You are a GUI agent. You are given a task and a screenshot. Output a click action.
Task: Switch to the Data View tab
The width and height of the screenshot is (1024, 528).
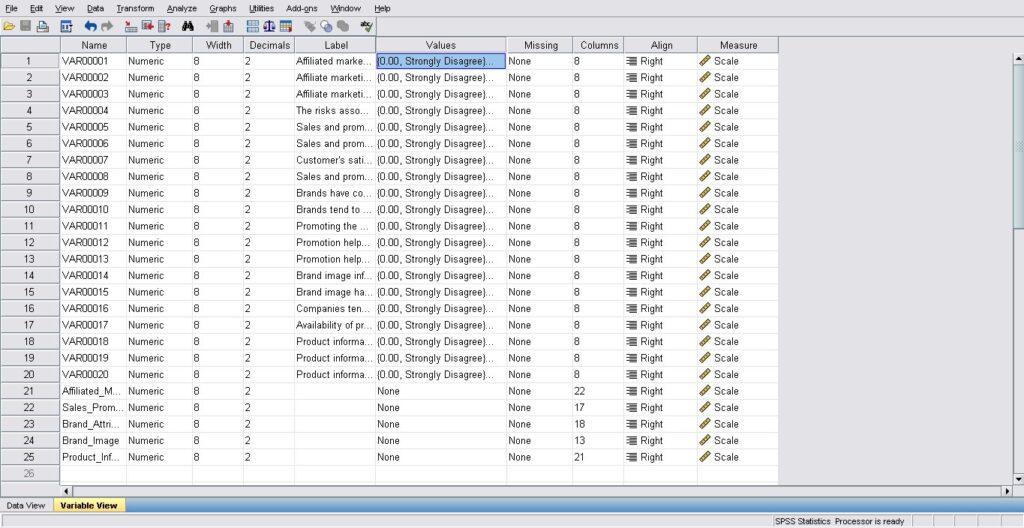click(x=26, y=506)
